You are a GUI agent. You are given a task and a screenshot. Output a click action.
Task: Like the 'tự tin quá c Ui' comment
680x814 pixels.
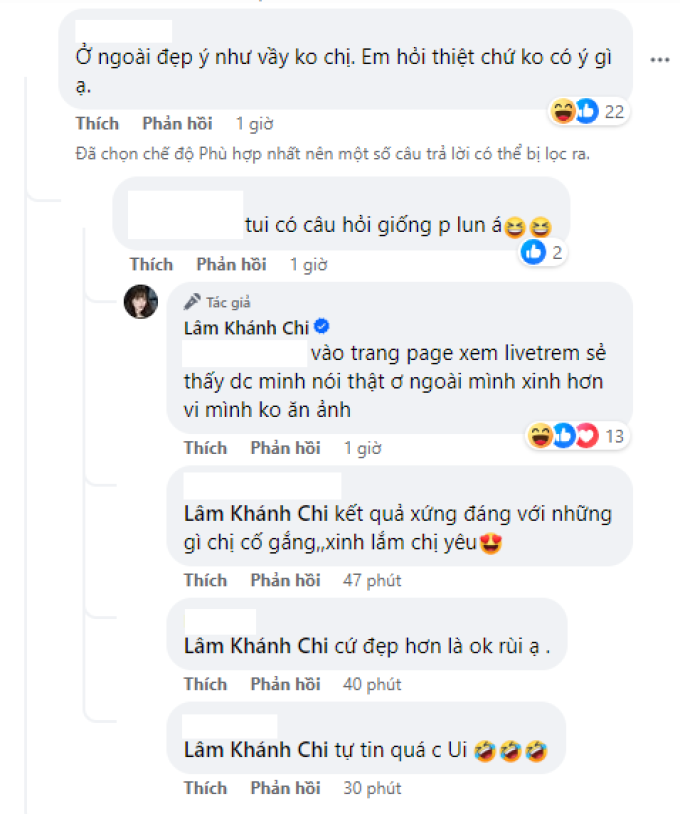click(x=206, y=788)
